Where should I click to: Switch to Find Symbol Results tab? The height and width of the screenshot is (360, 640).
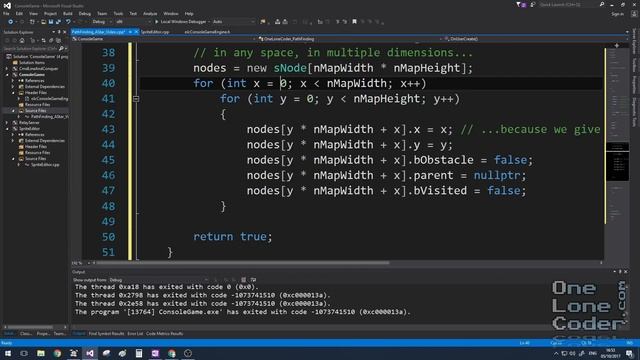(x=106, y=333)
